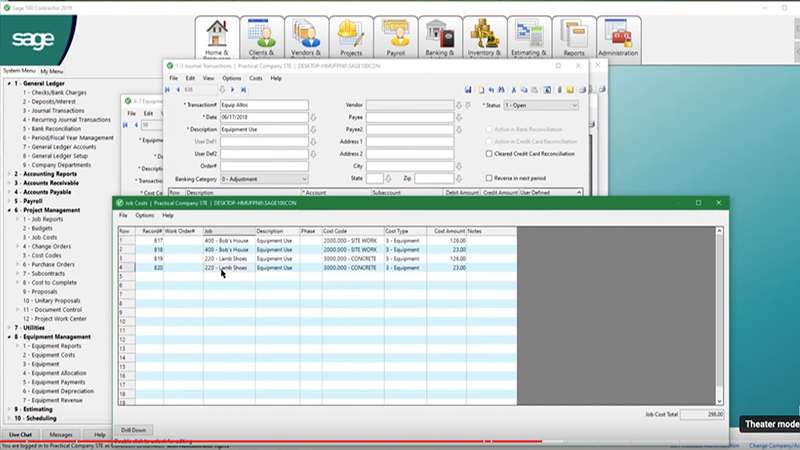Expand the 10 - Scheduling tree node
800x450 pixels.
(9, 418)
